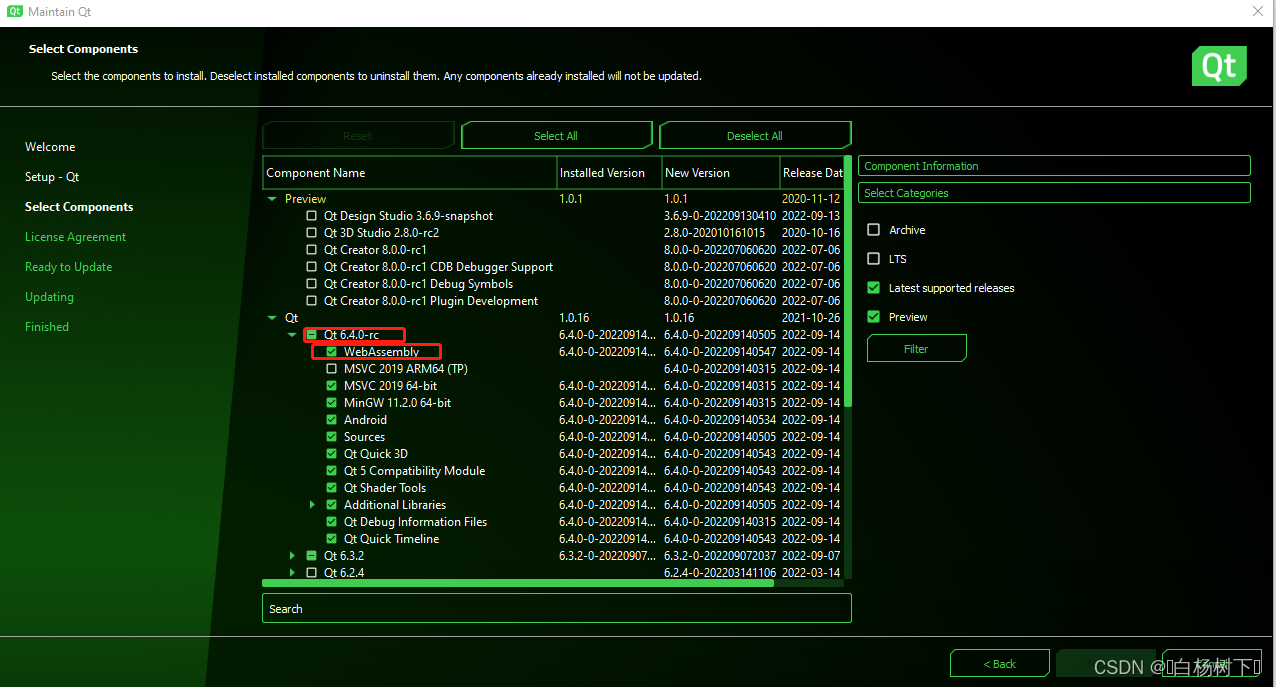Uncheck the WebAssembly component
This screenshot has width=1276, height=687.
[x=332, y=352]
